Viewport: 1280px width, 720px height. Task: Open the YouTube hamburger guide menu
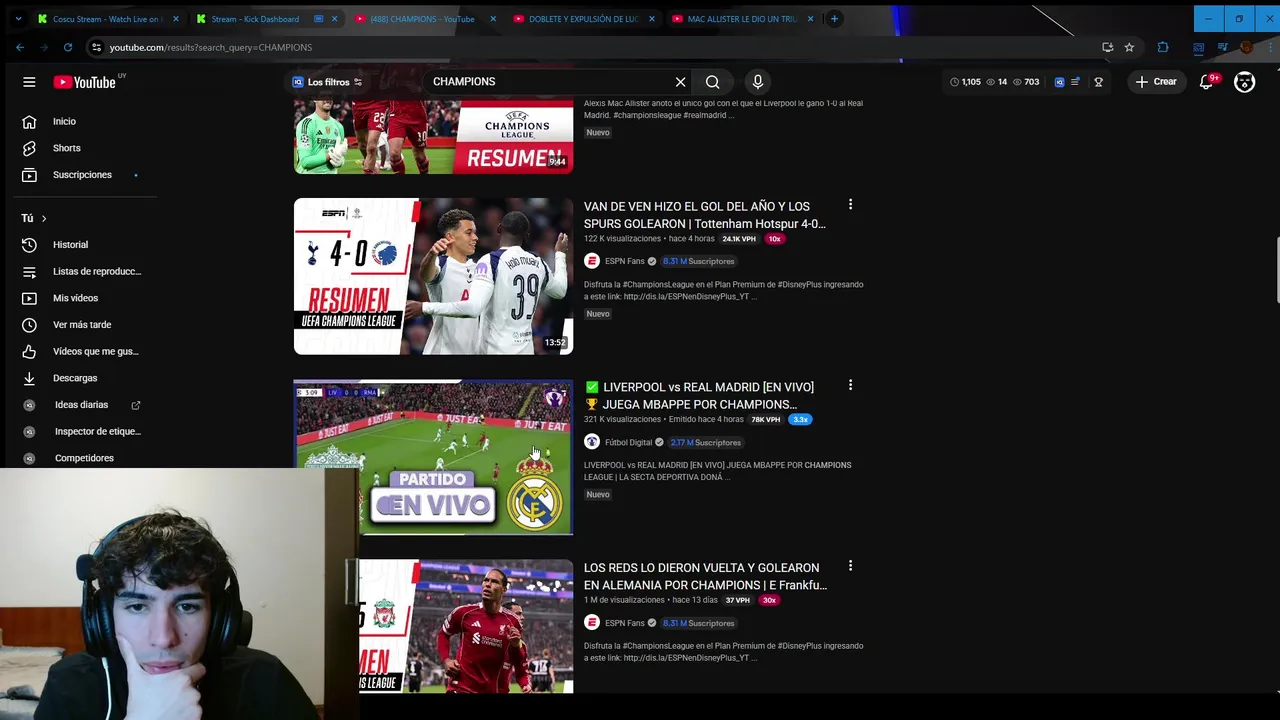(29, 82)
